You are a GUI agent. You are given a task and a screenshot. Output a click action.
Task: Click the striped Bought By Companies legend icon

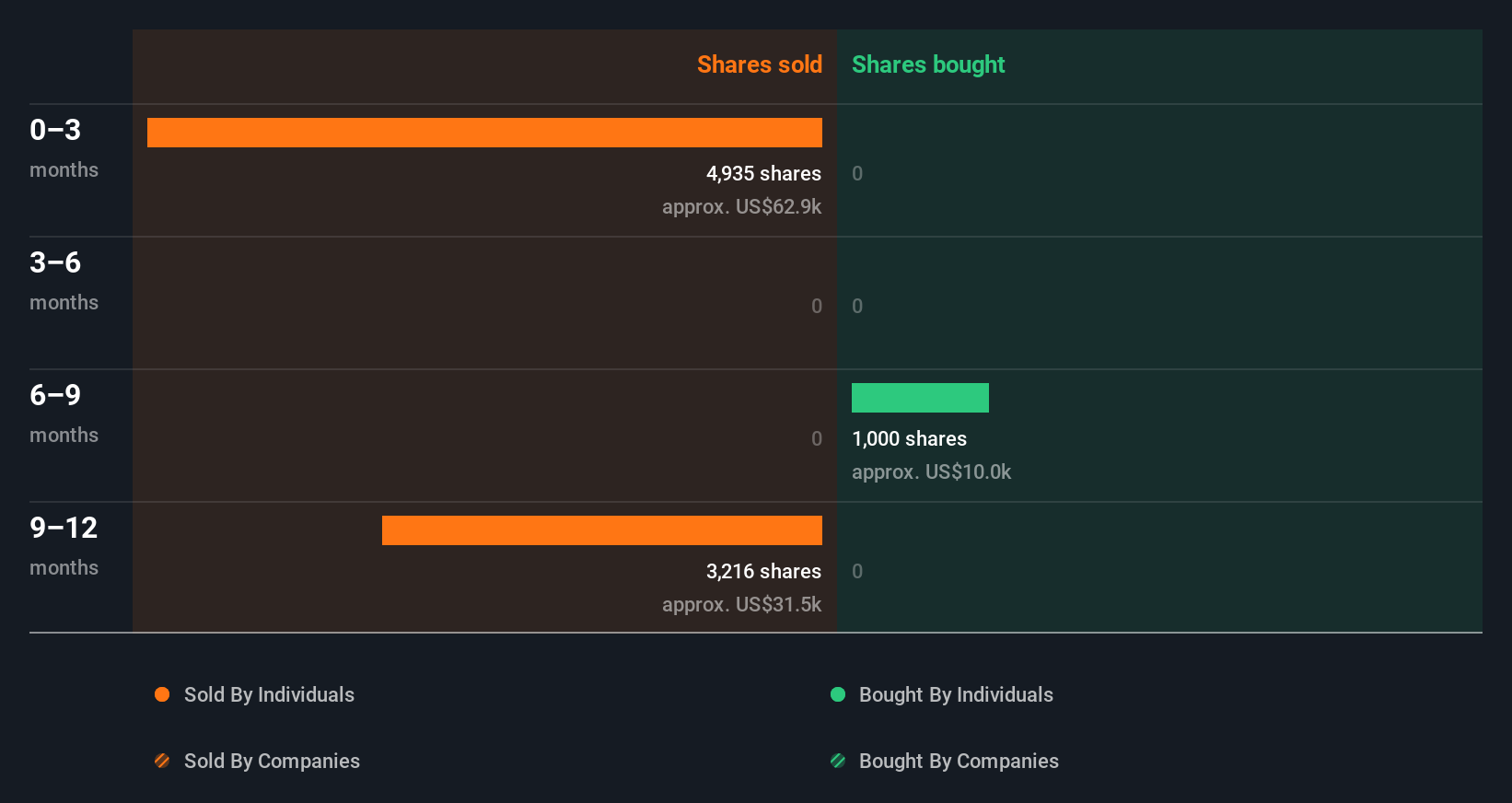(x=838, y=761)
